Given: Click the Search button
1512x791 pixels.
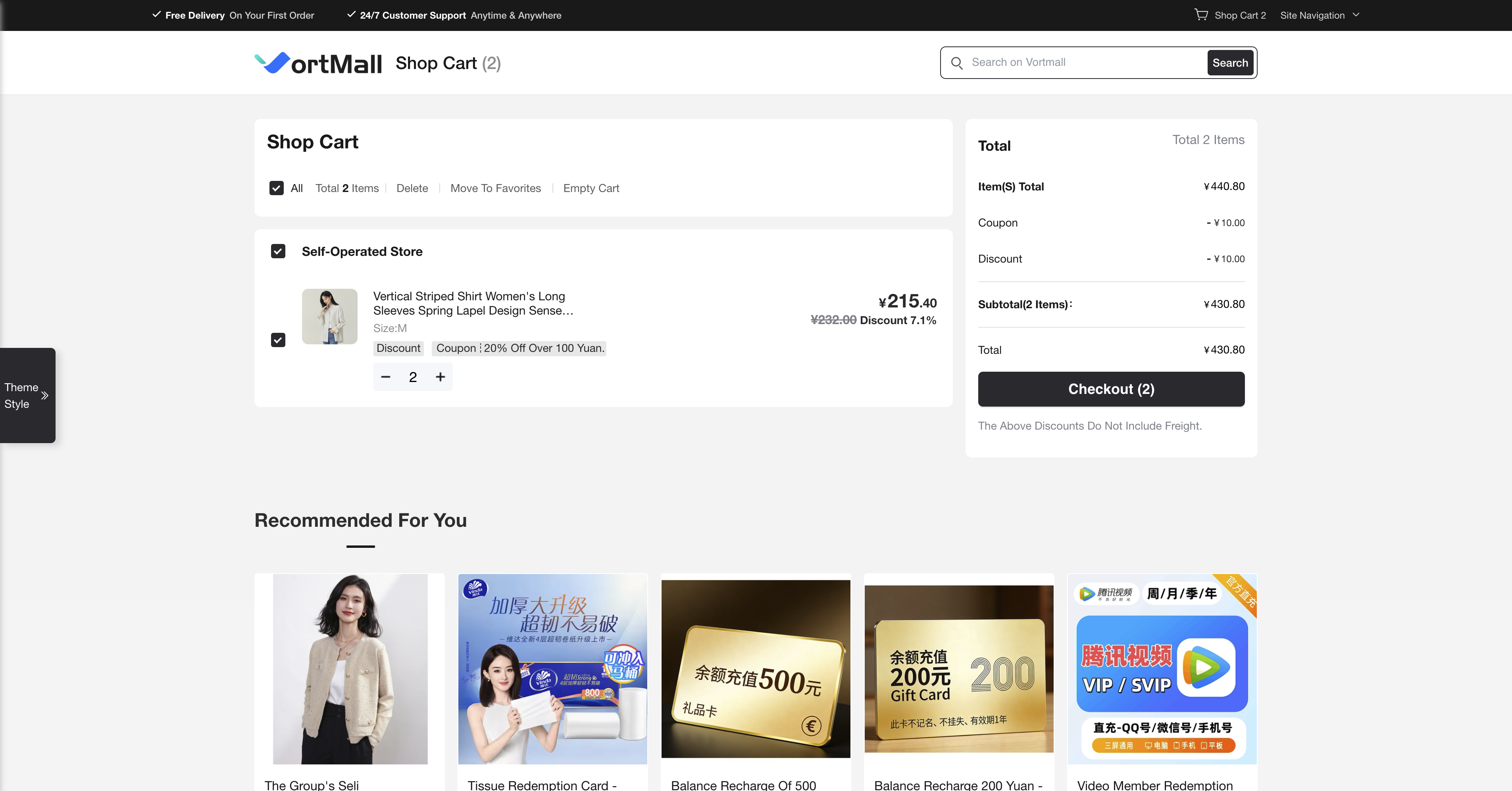Looking at the screenshot, I should (1230, 63).
